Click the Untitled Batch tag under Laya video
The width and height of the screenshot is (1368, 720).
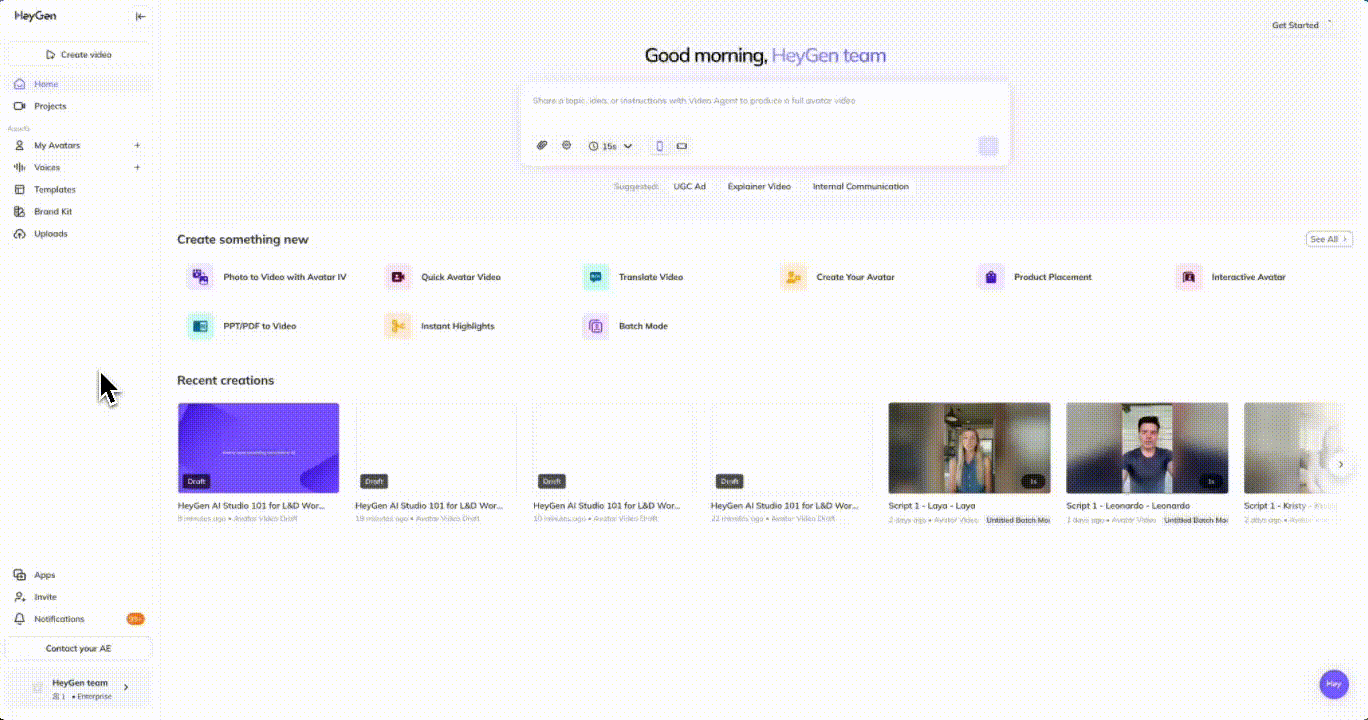click(x=1017, y=520)
